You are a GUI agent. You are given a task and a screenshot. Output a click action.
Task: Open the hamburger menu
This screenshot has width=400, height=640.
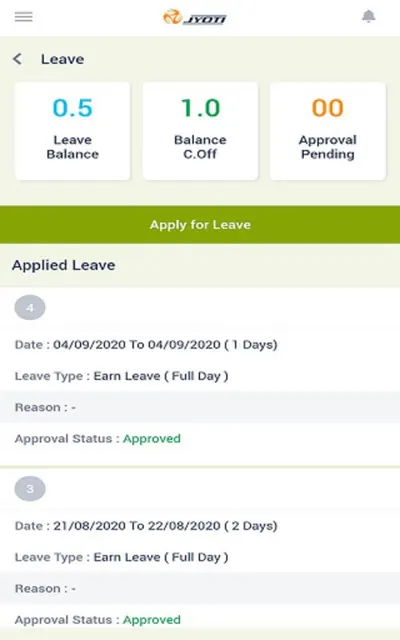24,17
